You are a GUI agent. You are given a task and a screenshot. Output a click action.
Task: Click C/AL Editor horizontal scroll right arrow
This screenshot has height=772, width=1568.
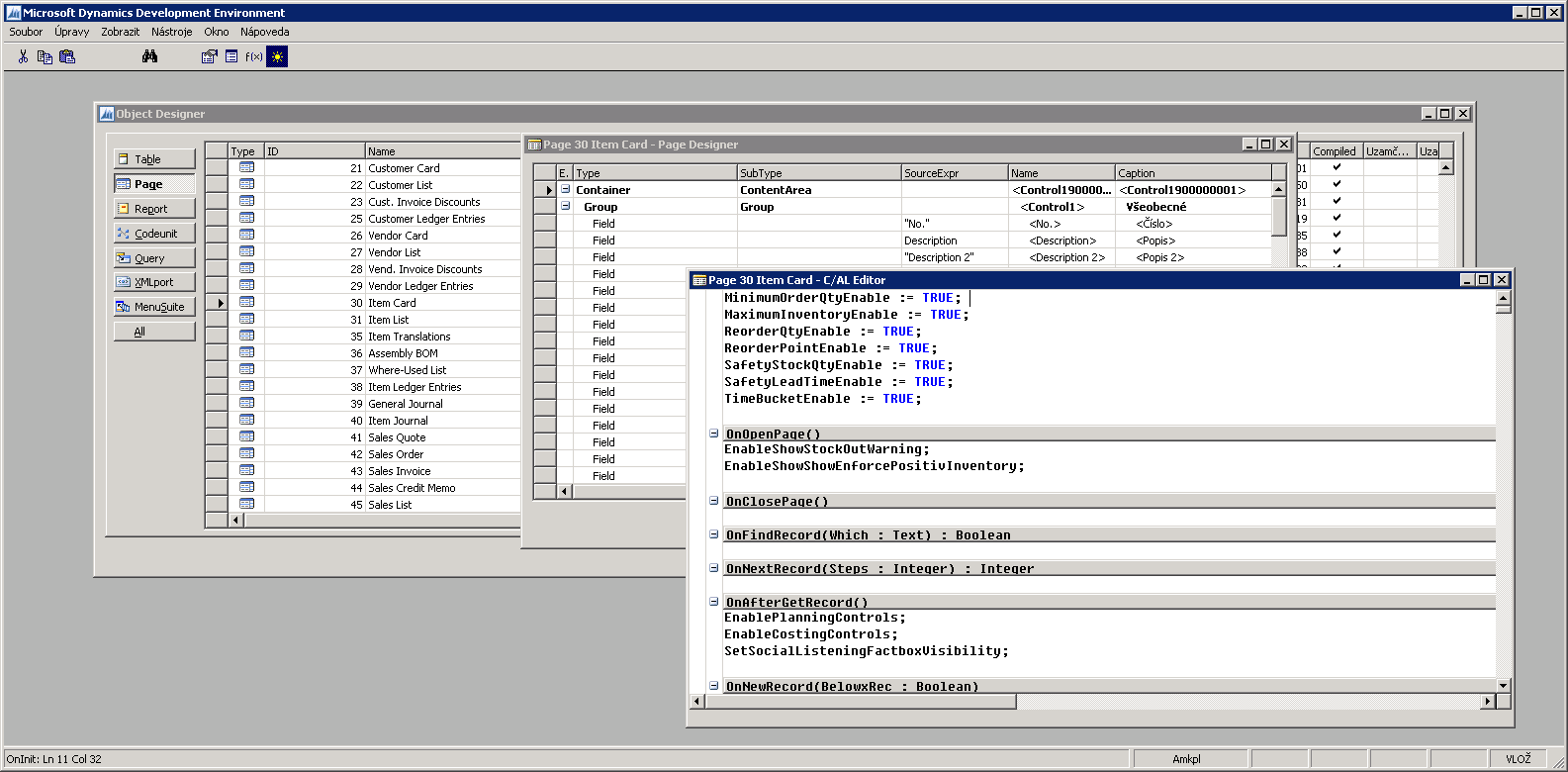(1487, 701)
